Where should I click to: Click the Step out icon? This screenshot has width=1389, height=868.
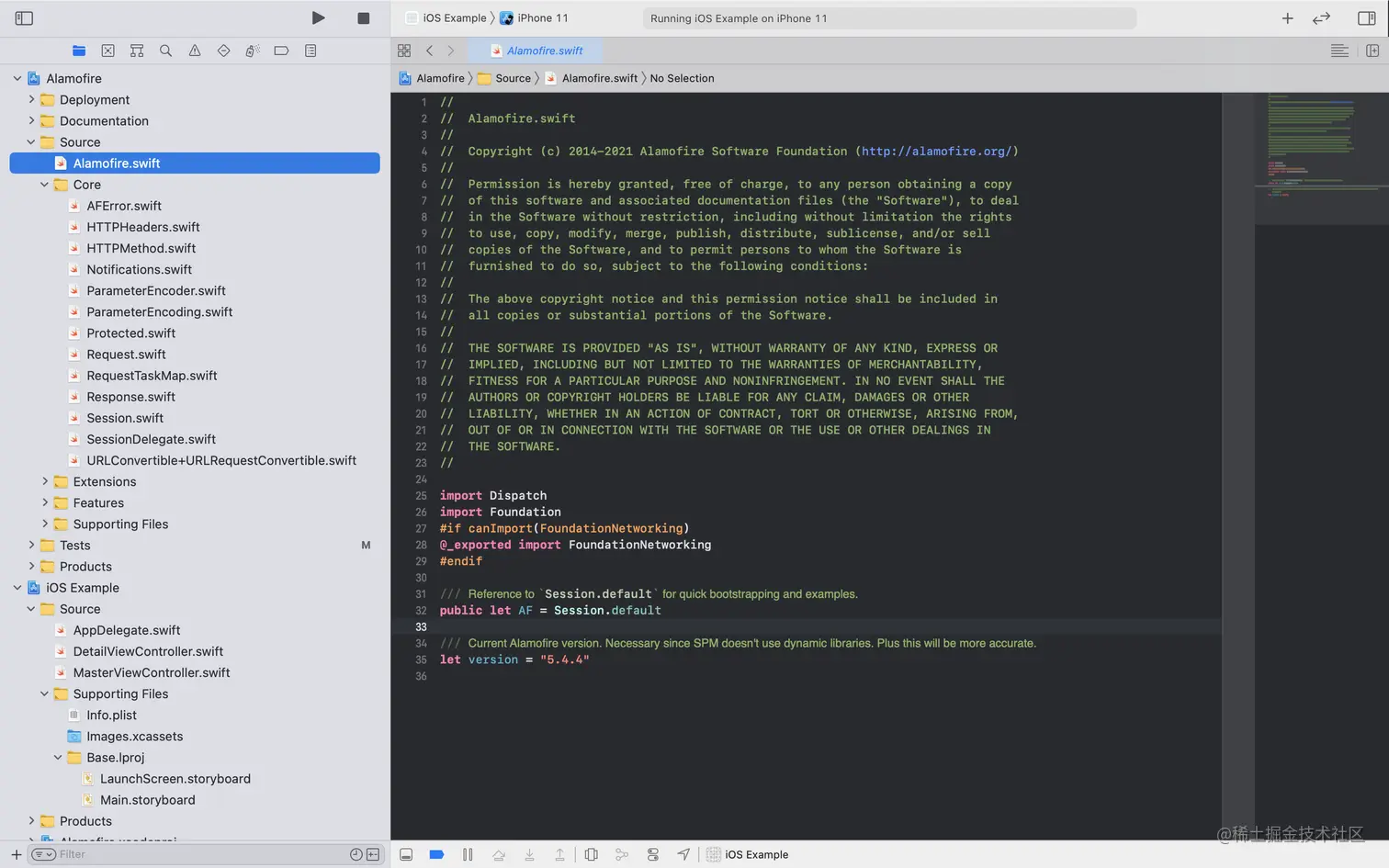coord(559,854)
